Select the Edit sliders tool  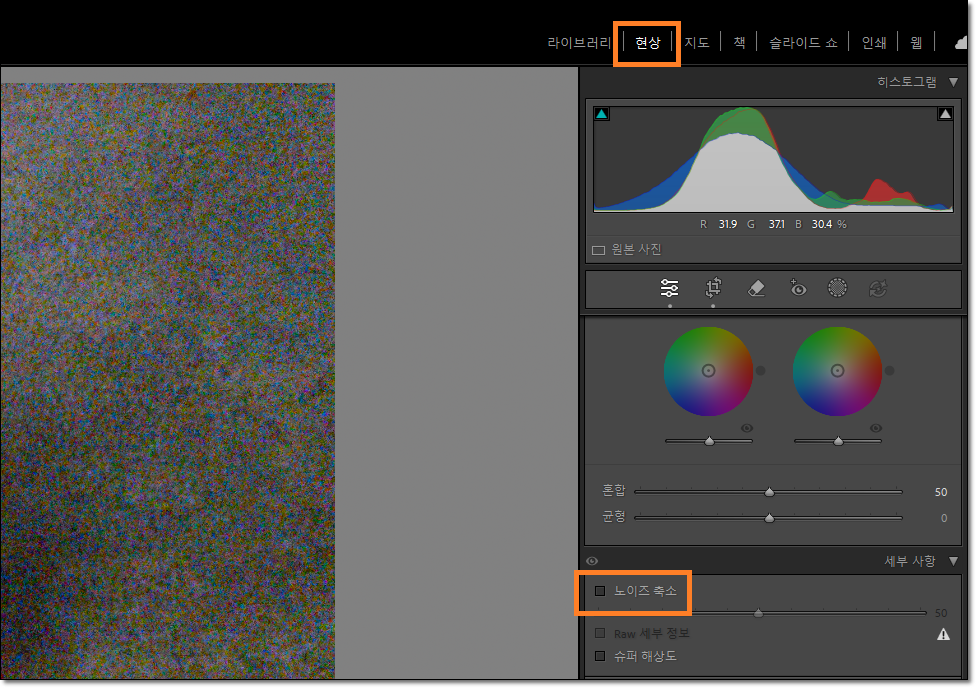point(669,288)
